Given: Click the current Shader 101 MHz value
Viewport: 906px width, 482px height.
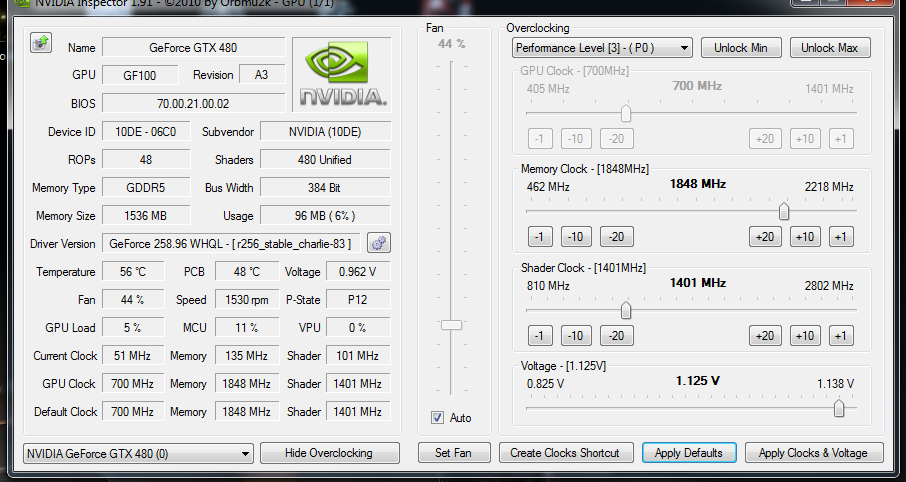Looking at the screenshot, I should pos(358,355).
